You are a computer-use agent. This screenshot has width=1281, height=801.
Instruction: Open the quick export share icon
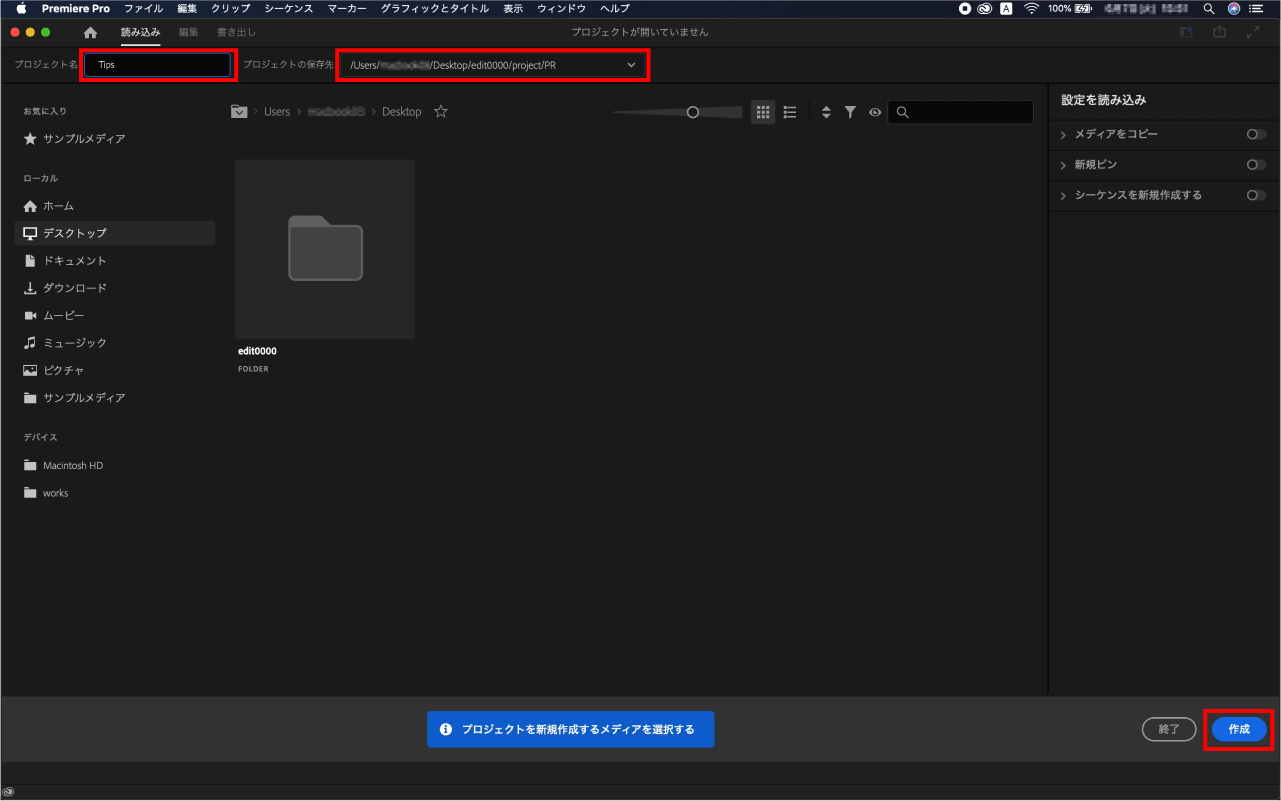[1219, 32]
